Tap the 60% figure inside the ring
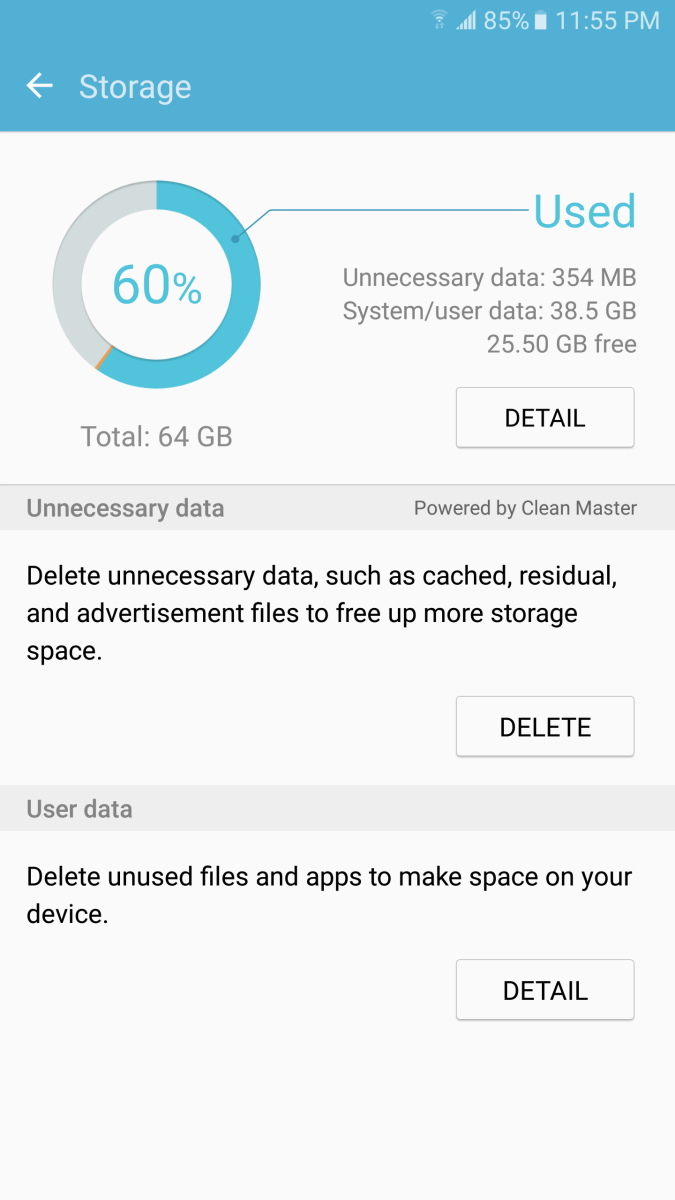 click(157, 285)
